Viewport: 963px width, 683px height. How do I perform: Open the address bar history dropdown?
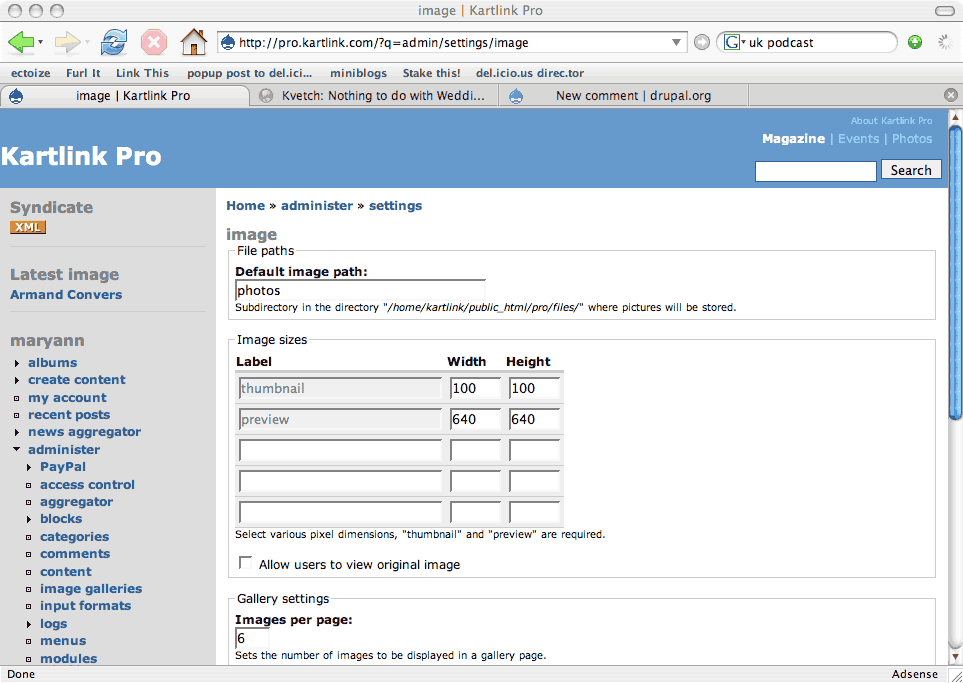(x=675, y=42)
